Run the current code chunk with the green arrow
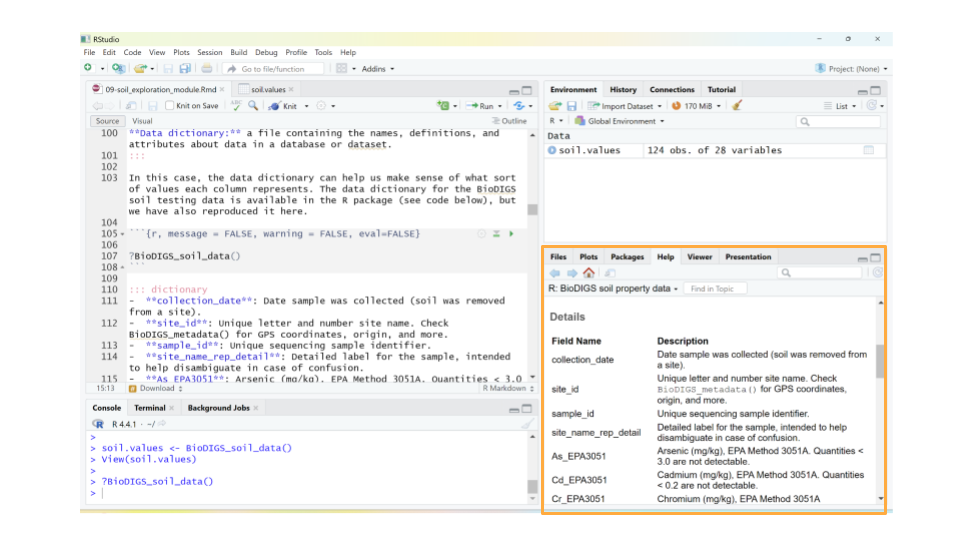This screenshot has height=540, width=960. 512,234
